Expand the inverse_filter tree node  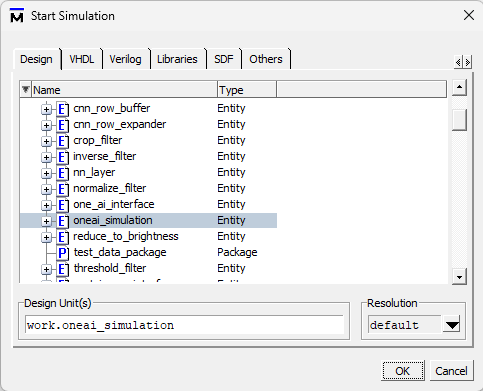click(x=46, y=157)
